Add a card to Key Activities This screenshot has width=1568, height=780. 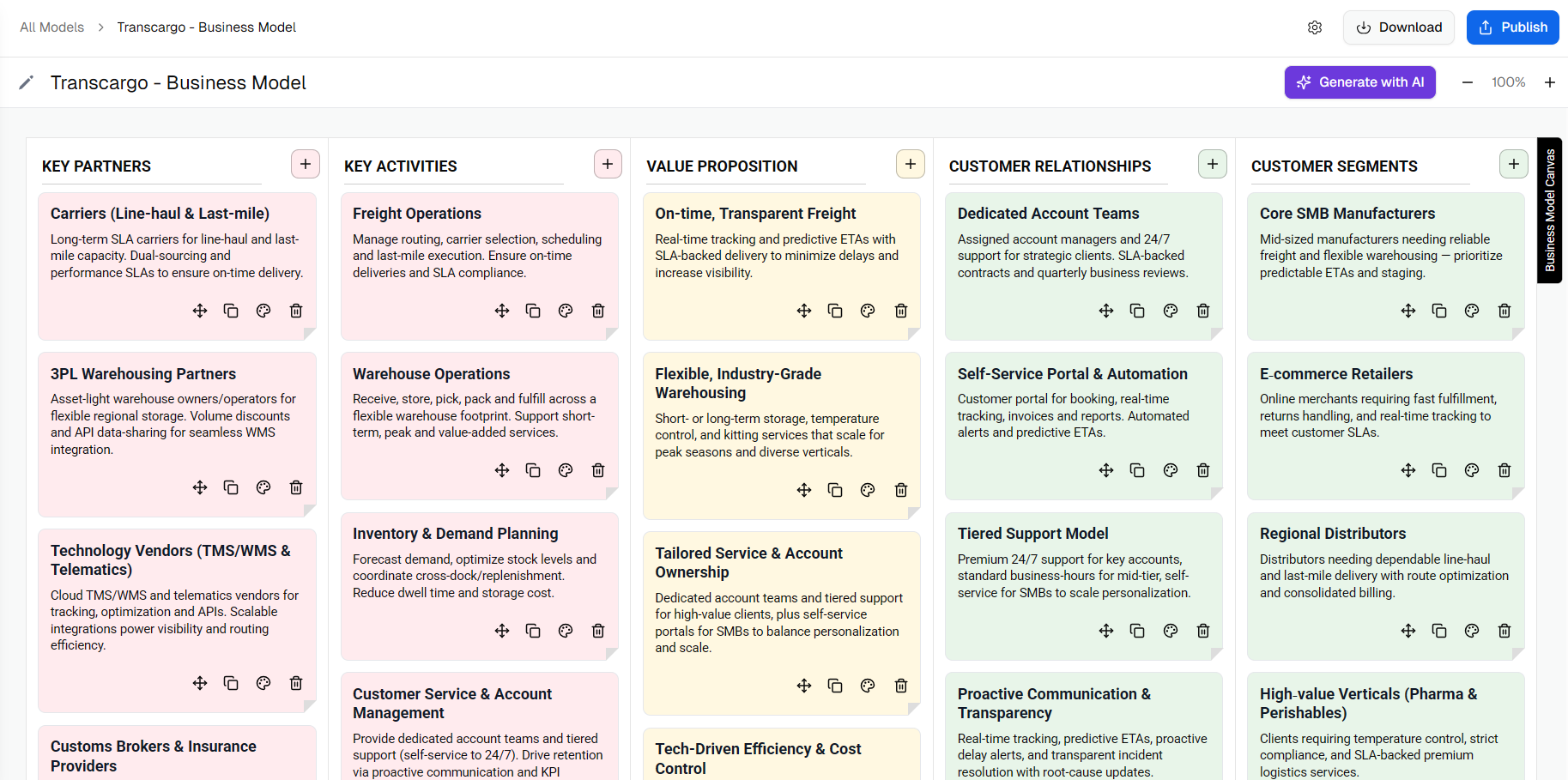608,164
